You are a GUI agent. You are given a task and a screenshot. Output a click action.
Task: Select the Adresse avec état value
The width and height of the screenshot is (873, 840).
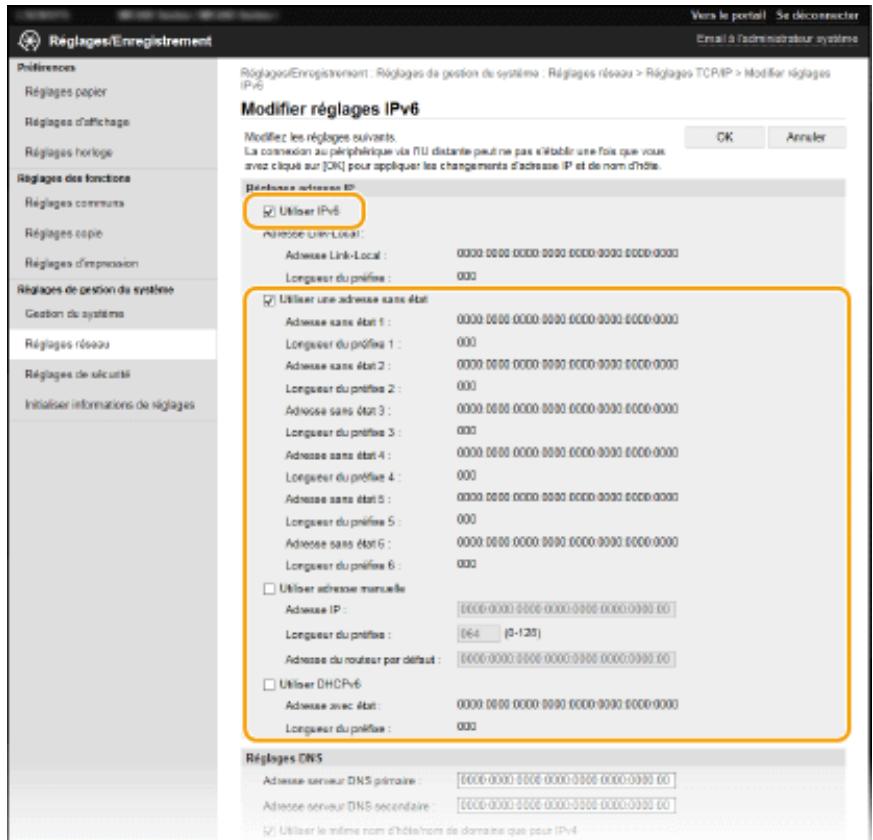[x=567, y=705]
